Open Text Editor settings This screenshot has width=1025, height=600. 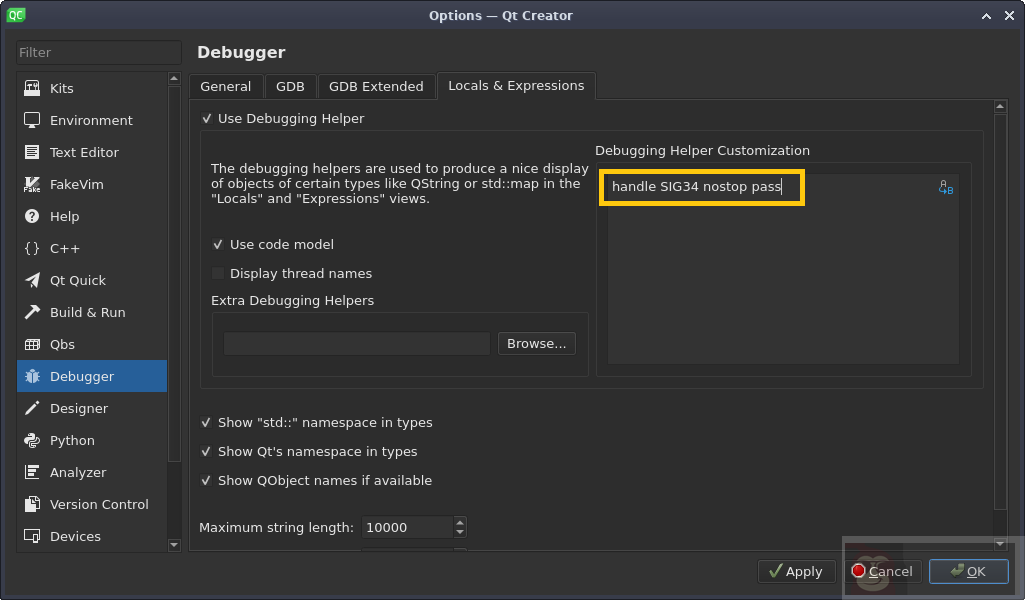tap(83, 152)
